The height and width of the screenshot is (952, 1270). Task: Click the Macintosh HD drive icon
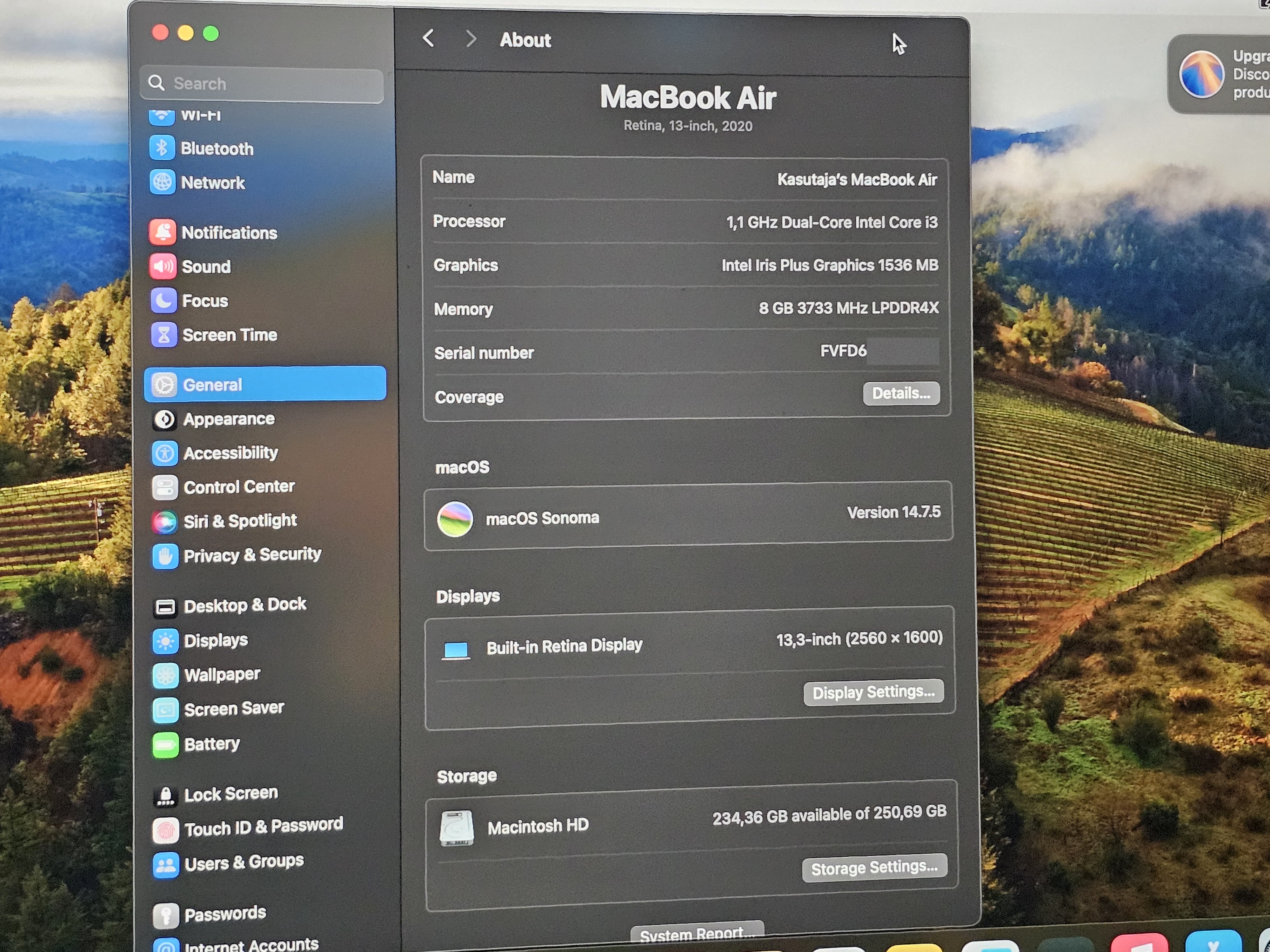[457, 828]
